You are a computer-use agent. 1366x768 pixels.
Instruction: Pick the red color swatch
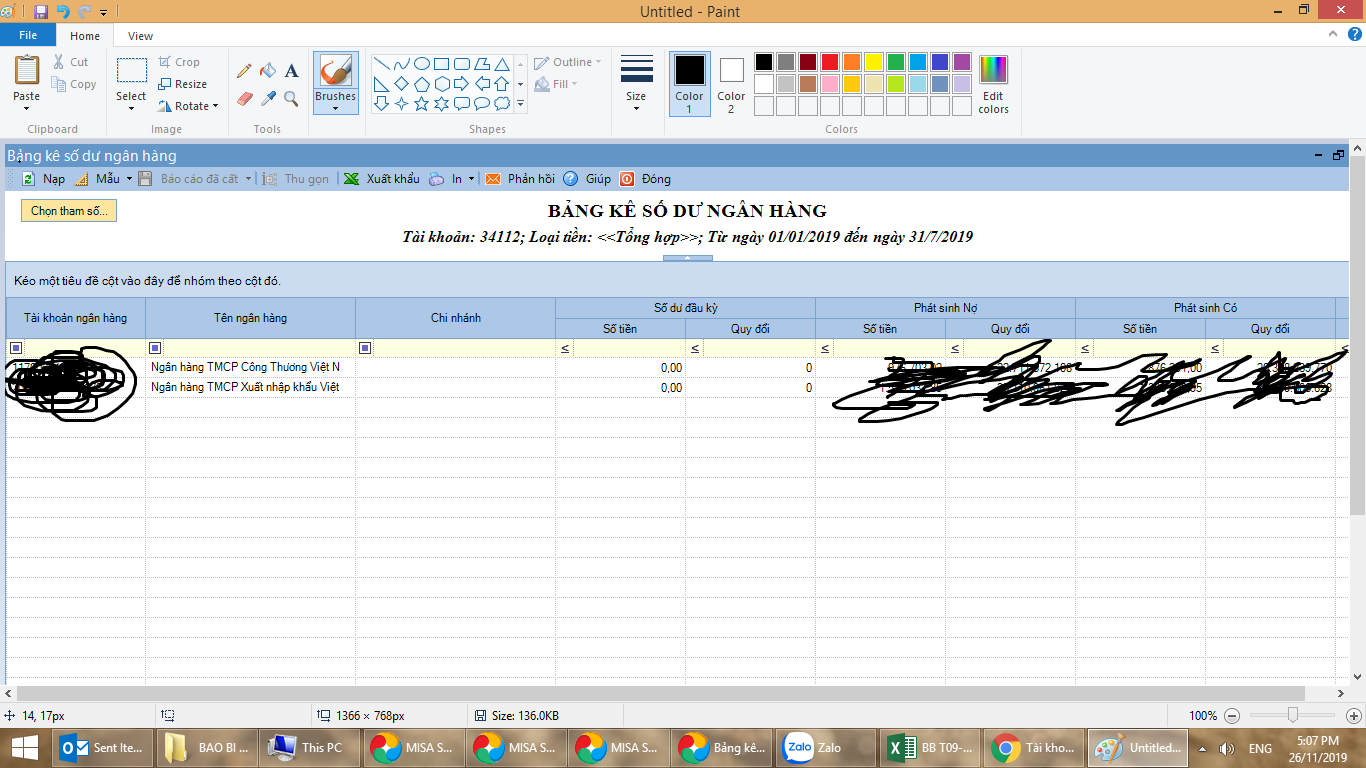829,62
